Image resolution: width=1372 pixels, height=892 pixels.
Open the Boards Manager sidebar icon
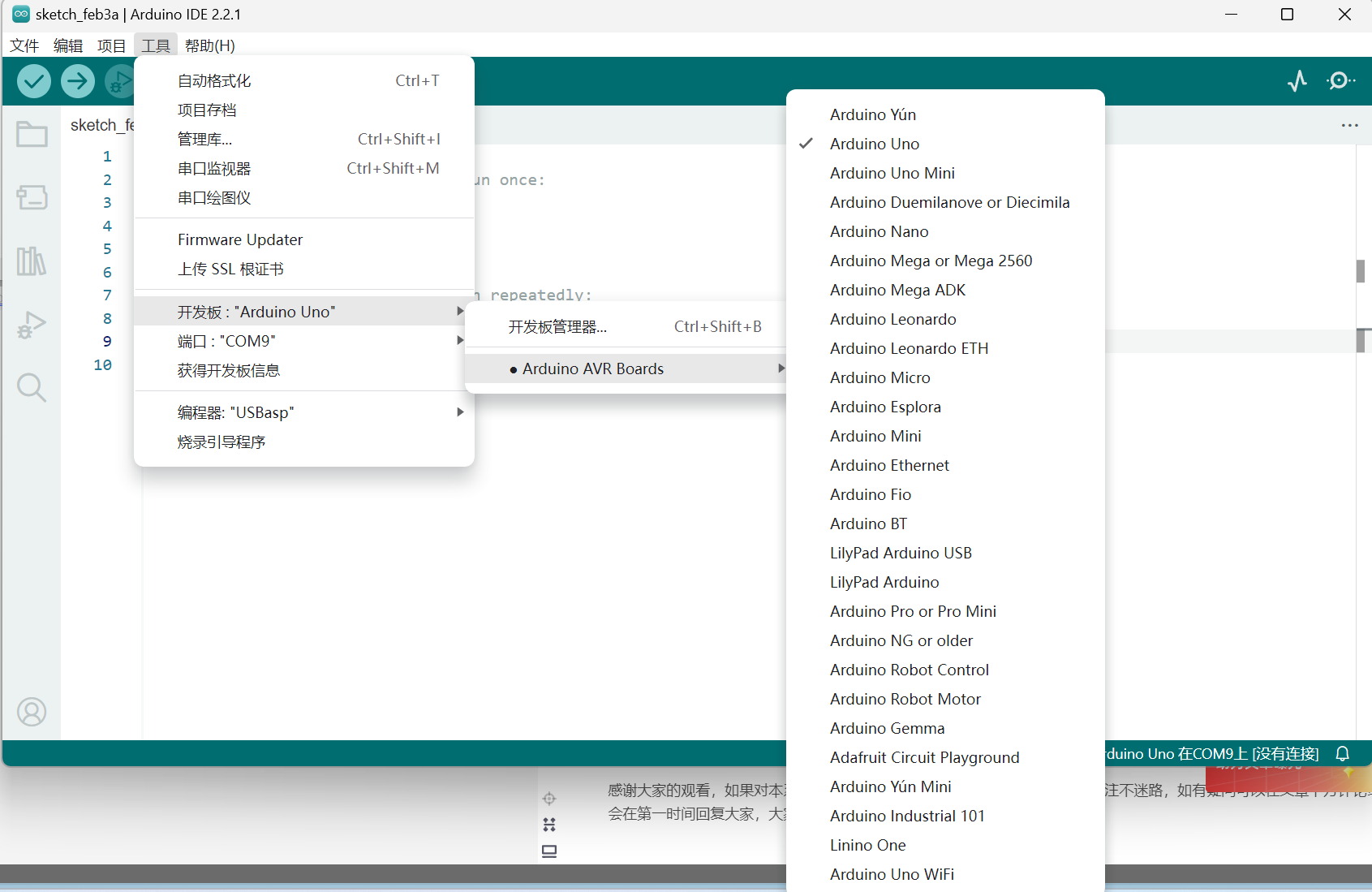pyautogui.click(x=32, y=196)
